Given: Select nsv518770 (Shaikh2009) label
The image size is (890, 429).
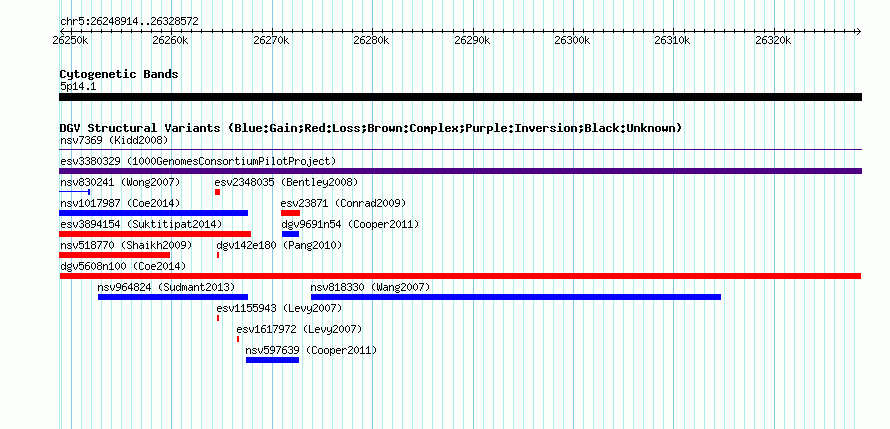Looking at the screenshot, I should coord(126,245).
